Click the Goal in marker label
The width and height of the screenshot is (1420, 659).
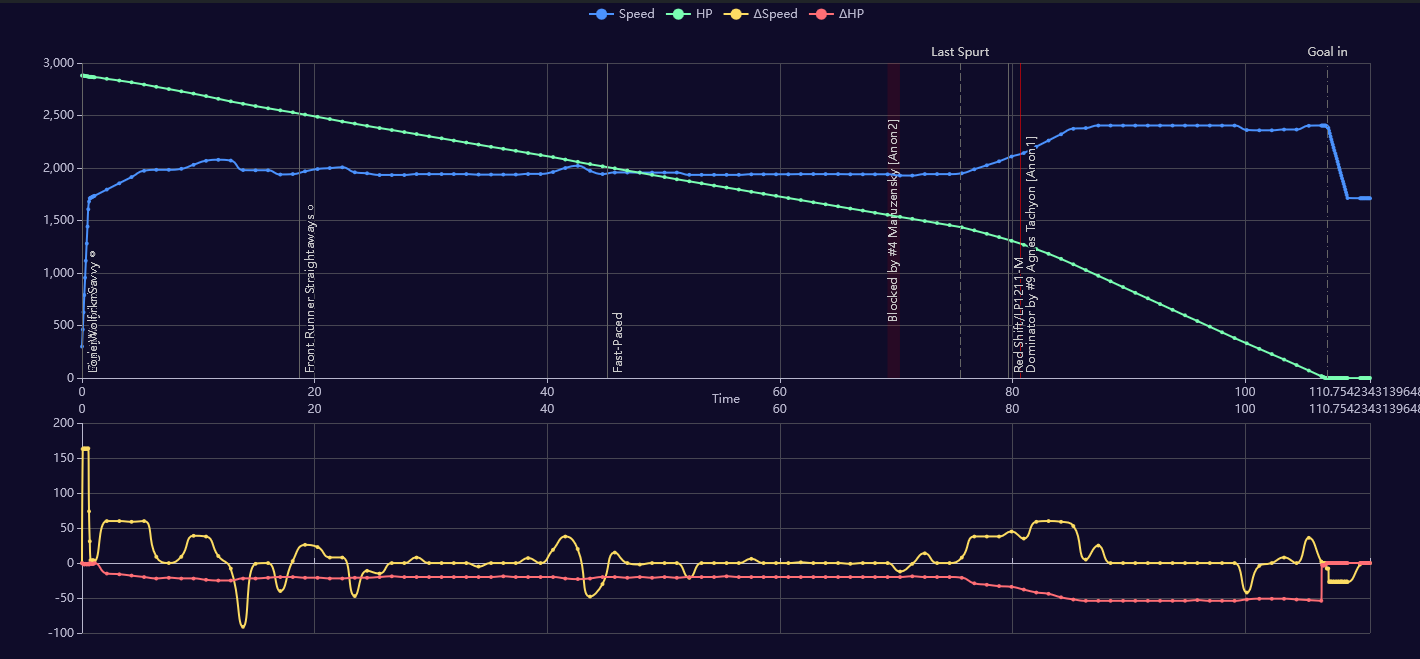1327,52
